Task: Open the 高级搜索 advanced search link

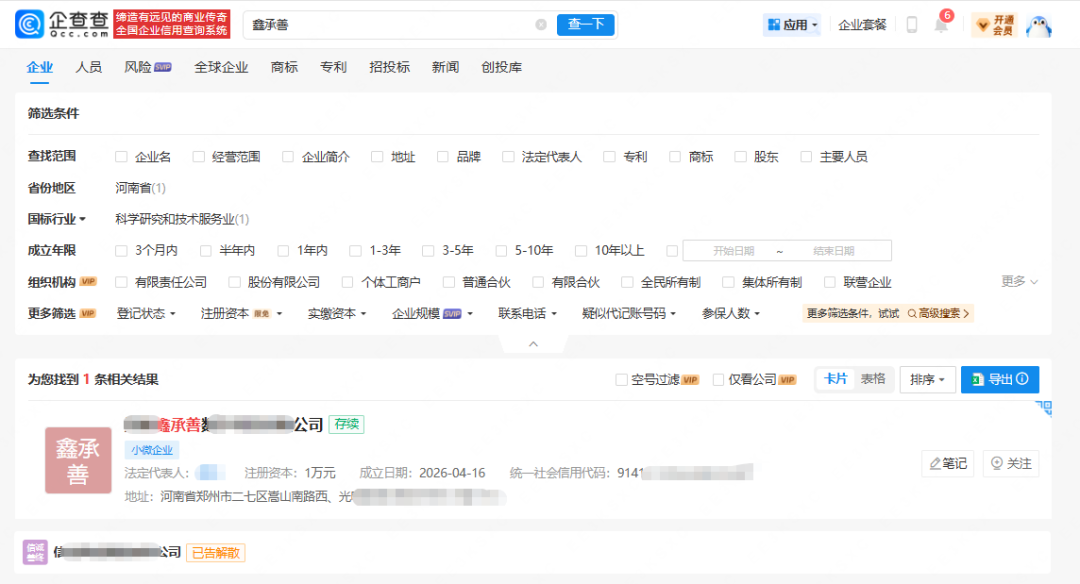Action: point(938,313)
